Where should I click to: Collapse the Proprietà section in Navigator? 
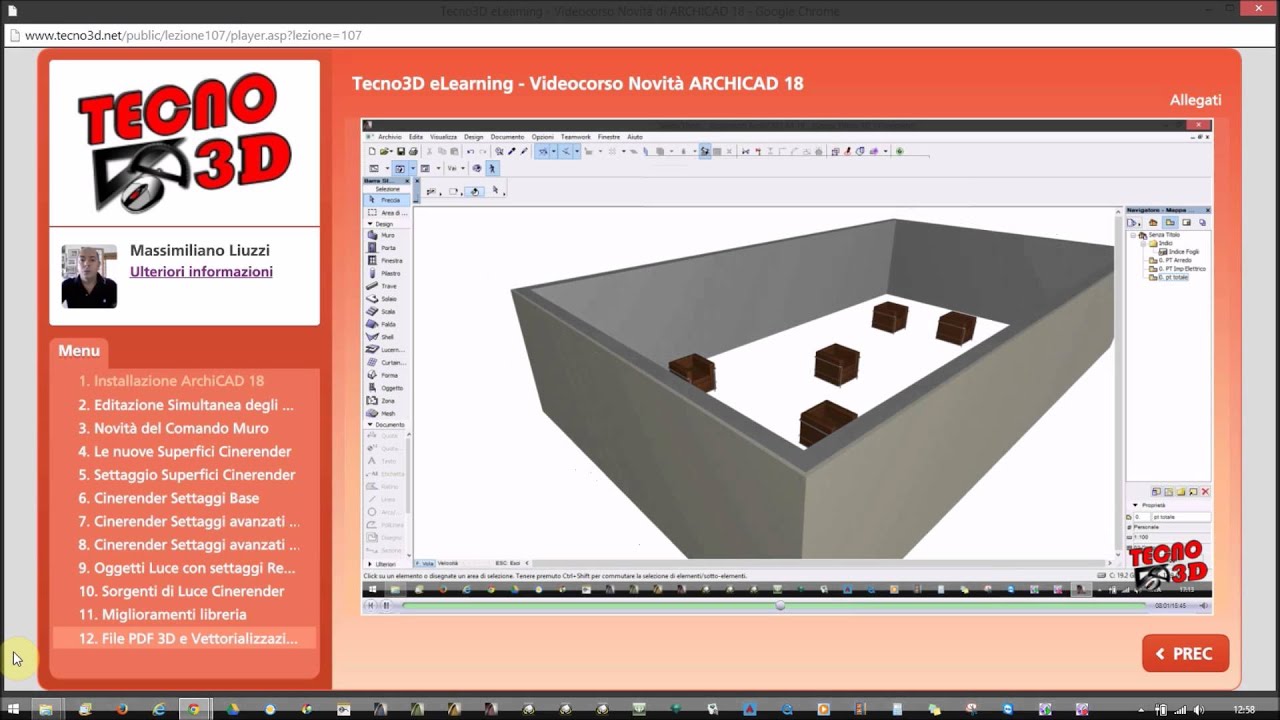tap(1135, 505)
